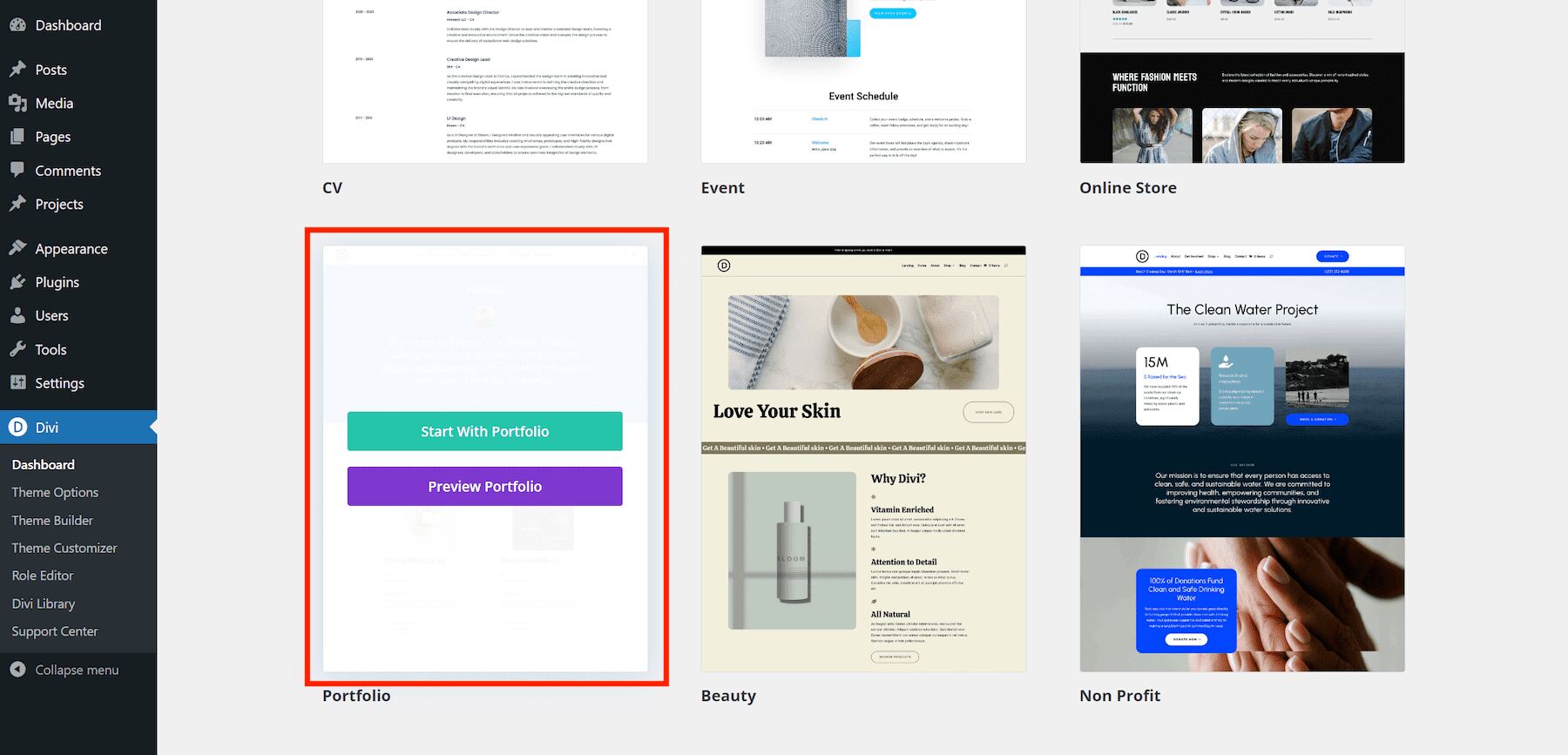Click the Online Store template title
1568x755 pixels.
(1128, 187)
